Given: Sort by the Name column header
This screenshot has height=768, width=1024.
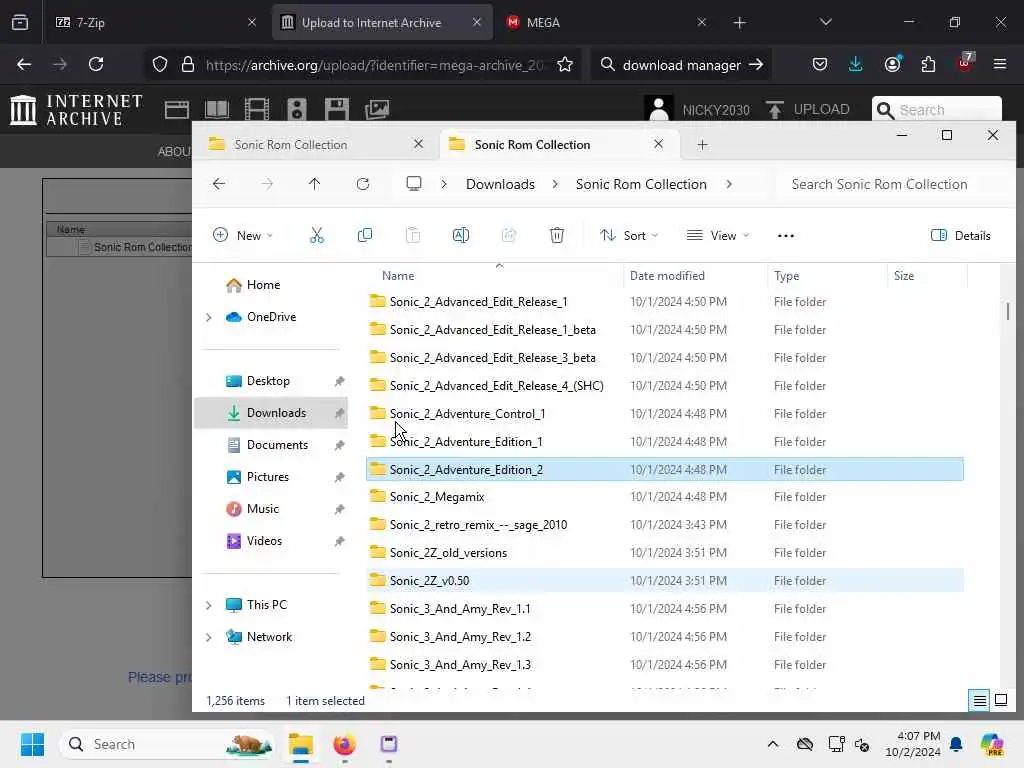Looking at the screenshot, I should [398, 276].
